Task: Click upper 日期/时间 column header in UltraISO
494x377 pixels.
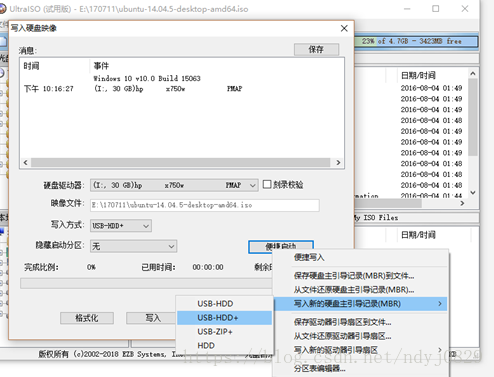Action: (x=433, y=76)
